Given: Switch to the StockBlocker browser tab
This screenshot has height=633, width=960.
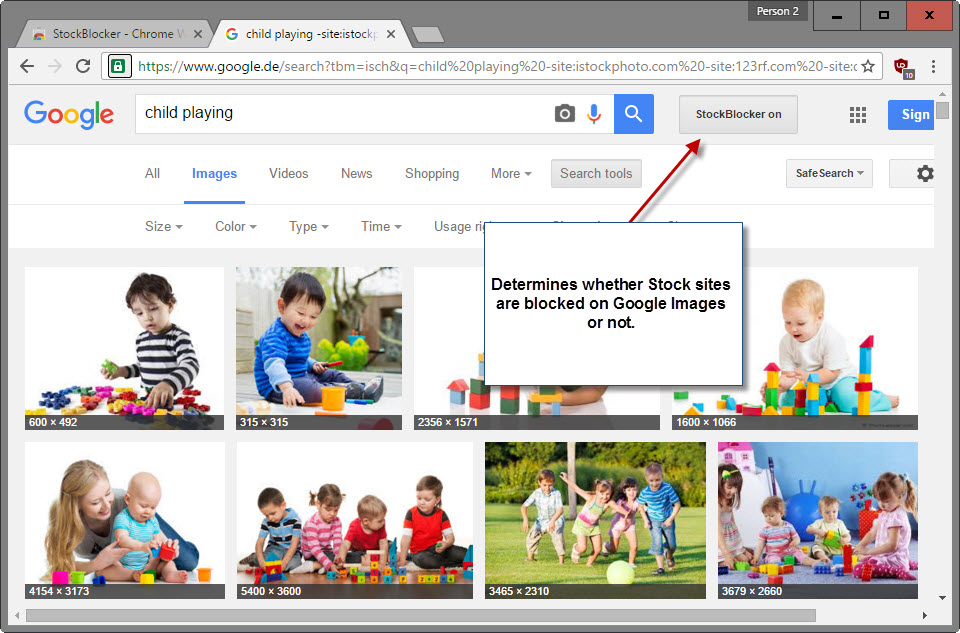Looking at the screenshot, I should pos(113,34).
